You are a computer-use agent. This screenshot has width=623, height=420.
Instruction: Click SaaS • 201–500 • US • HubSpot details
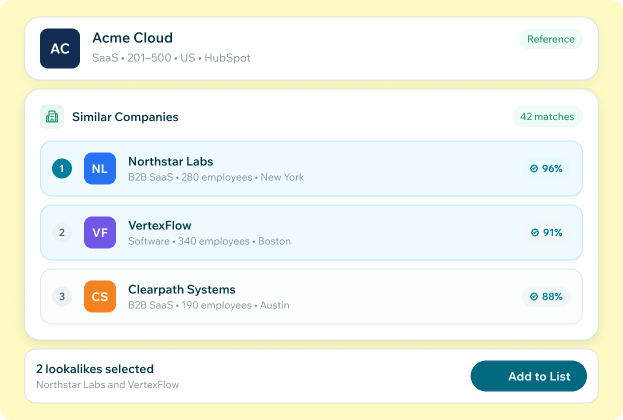(171, 58)
